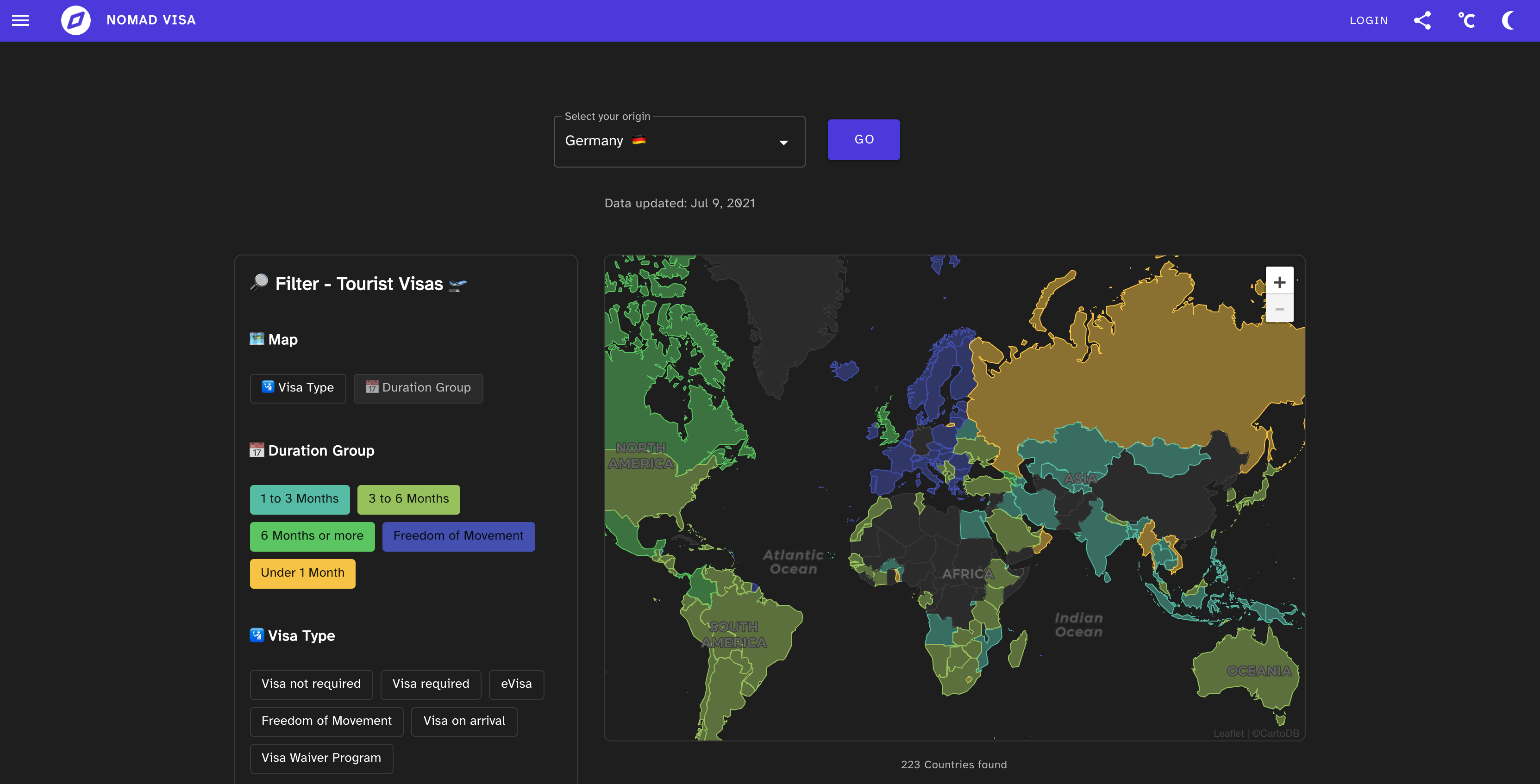Image resolution: width=1540 pixels, height=784 pixels.
Task: Switch map view to Duration Group
Action: (x=418, y=388)
